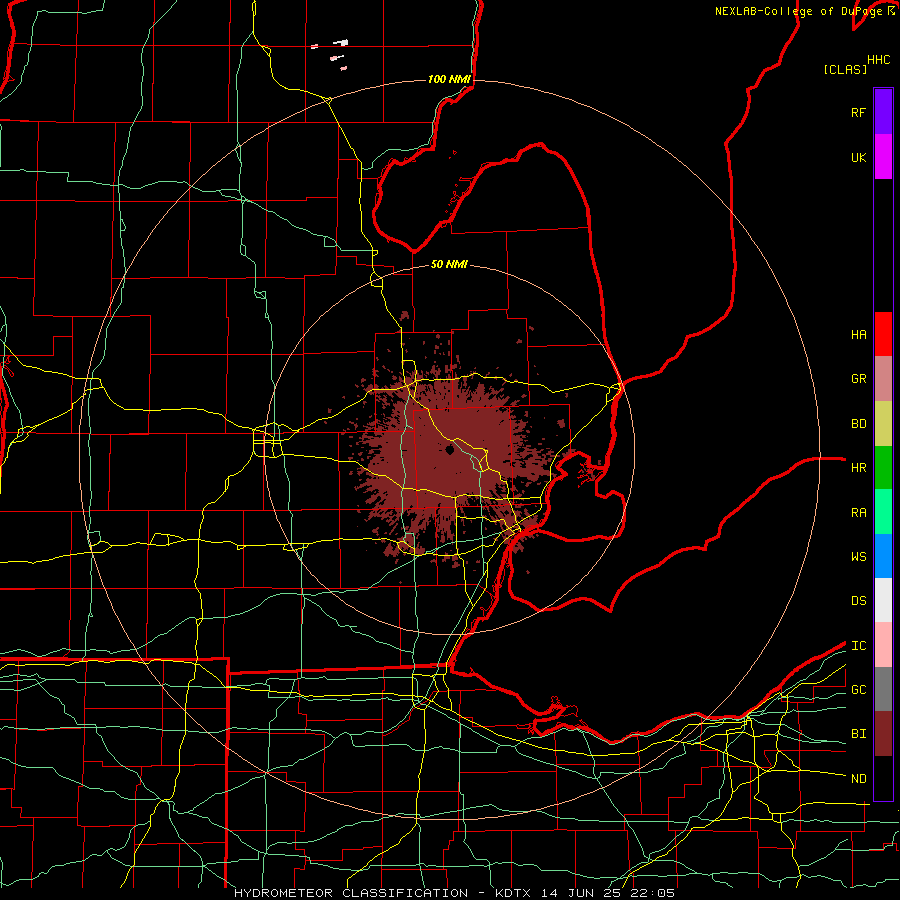Click the BD legend label text
Screen dimensions: 900x900
coord(859,424)
